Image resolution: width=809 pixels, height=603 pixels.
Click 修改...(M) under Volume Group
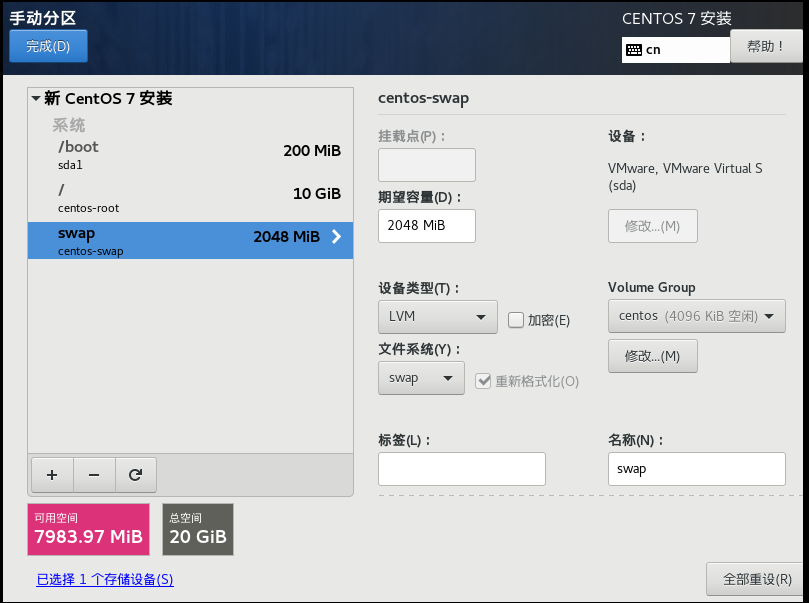(x=653, y=356)
